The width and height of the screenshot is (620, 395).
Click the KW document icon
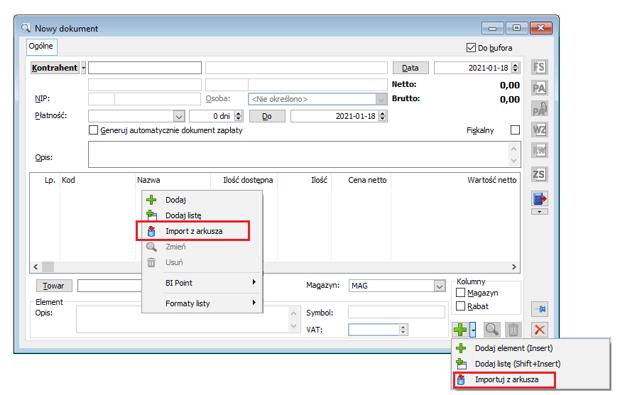point(539,150)
